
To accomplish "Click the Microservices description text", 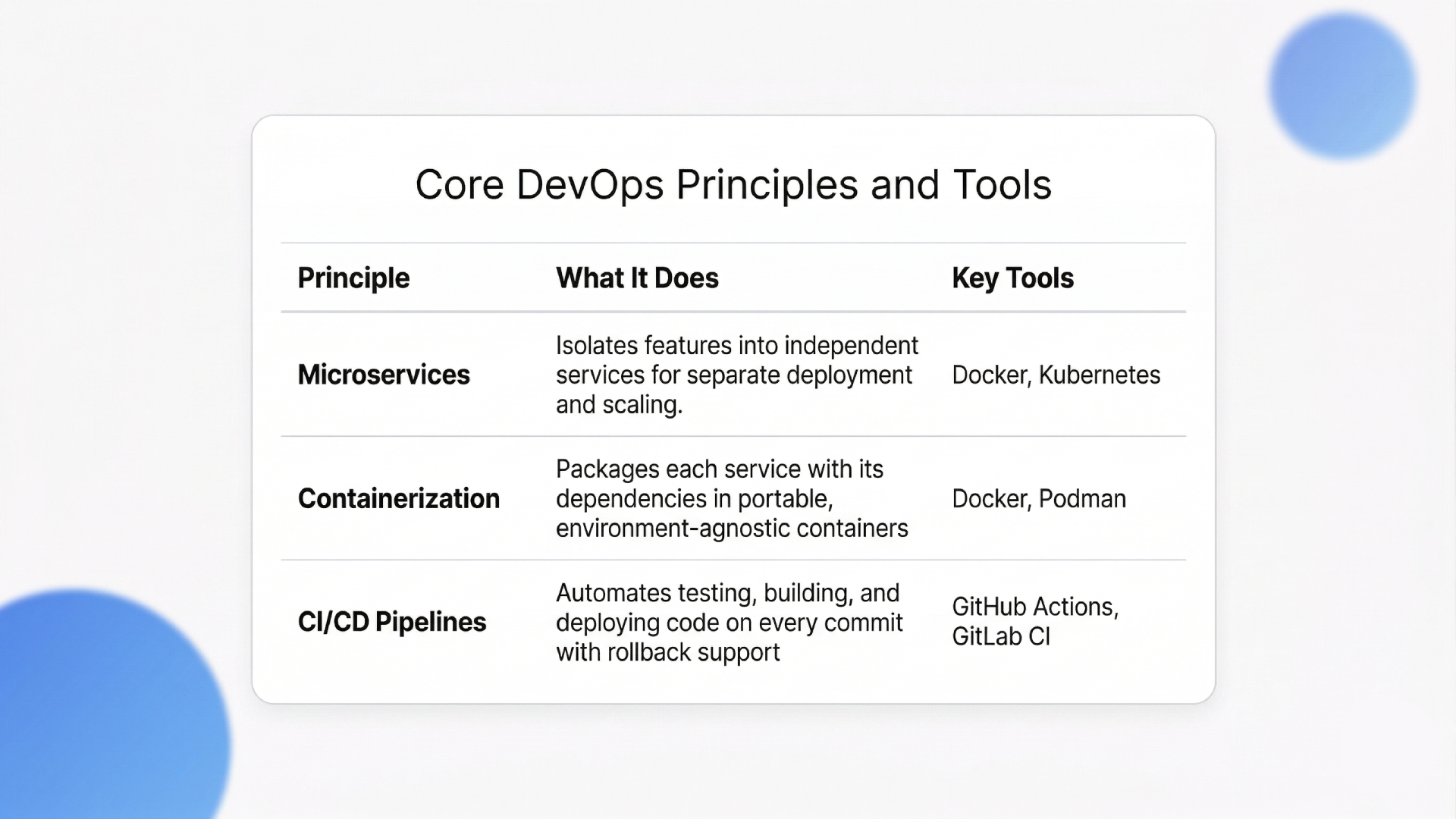I will point(736,375).
